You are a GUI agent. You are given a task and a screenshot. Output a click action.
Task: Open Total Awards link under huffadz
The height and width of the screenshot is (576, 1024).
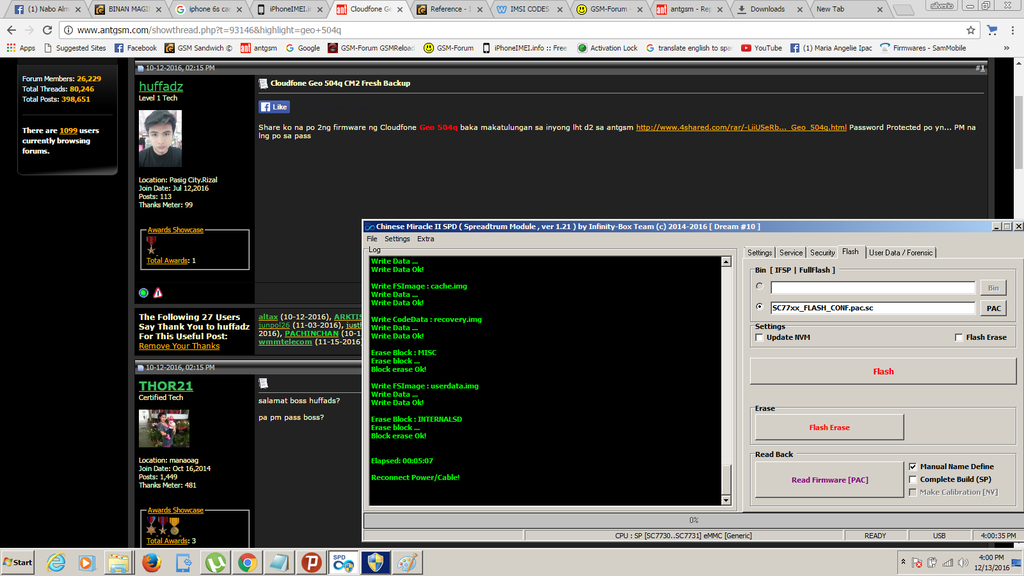pos(167,261)
